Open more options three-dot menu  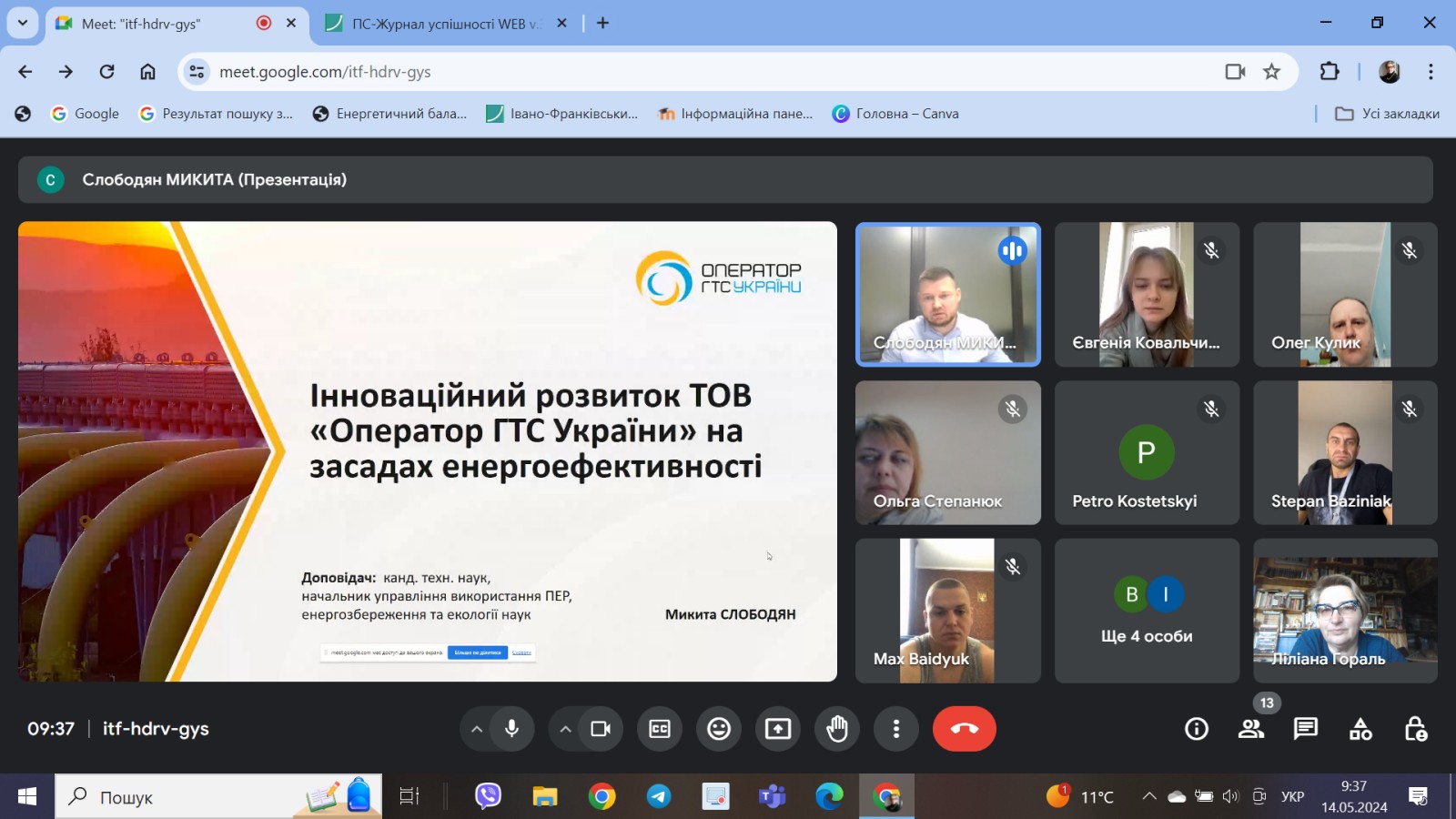895,728
